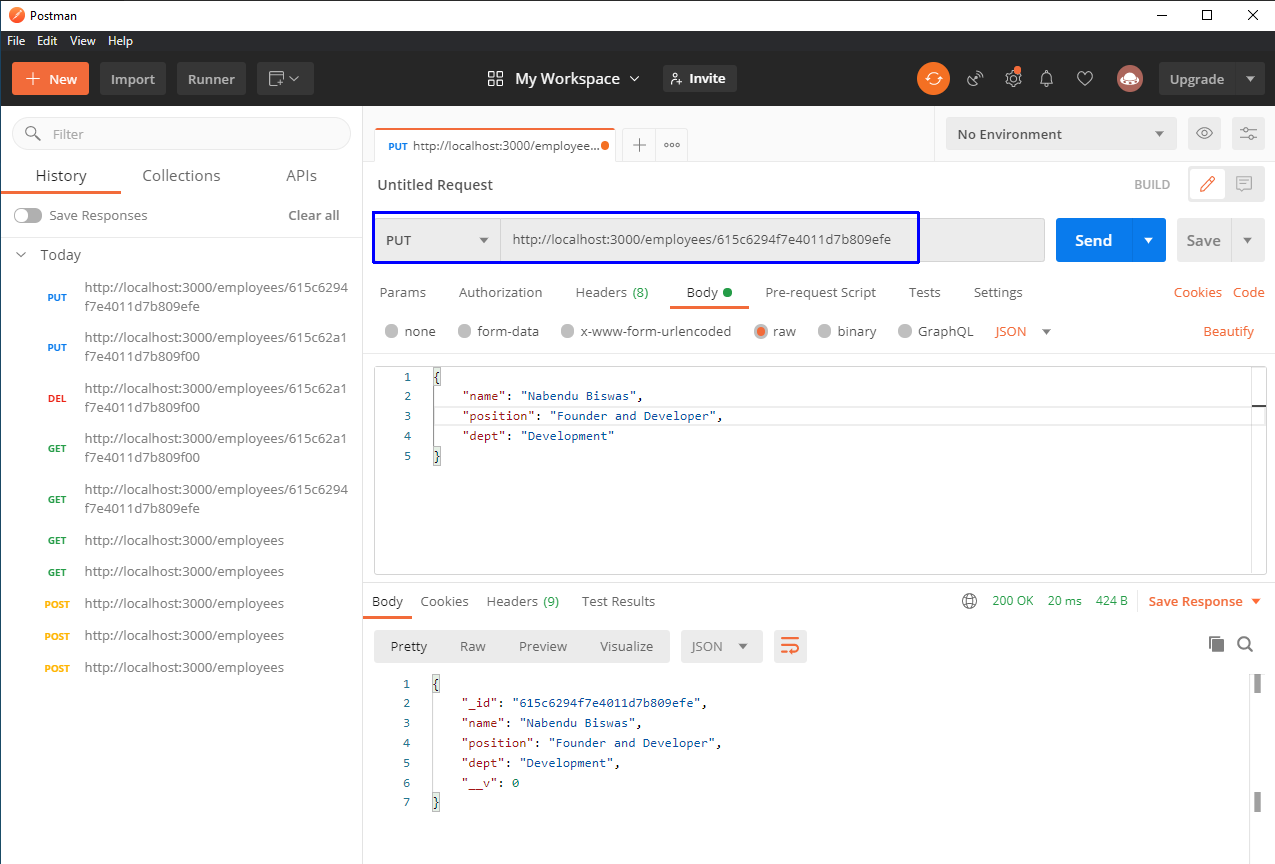Switch to the Collections sidebar tab
1275x864 pixels.
pyautogui.click(x=181, y=175)
